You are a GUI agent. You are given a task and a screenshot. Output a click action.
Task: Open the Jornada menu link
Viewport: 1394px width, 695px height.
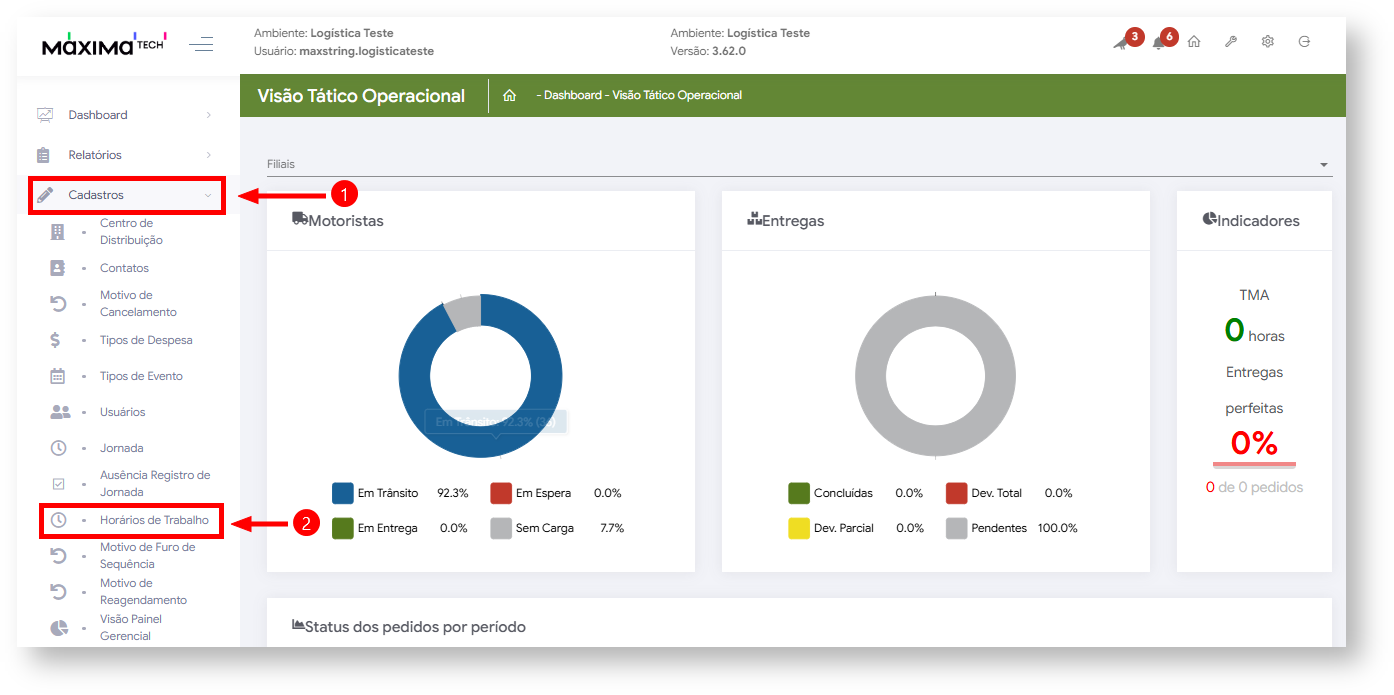tap(121, 448)
